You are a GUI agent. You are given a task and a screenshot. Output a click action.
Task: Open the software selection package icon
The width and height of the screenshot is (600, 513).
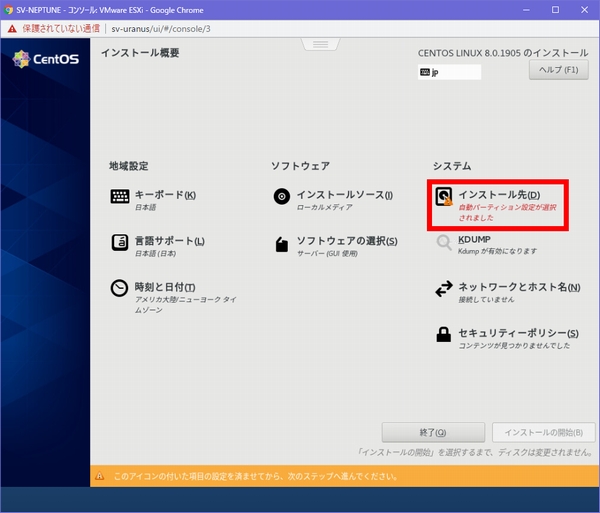pos(282,244)
